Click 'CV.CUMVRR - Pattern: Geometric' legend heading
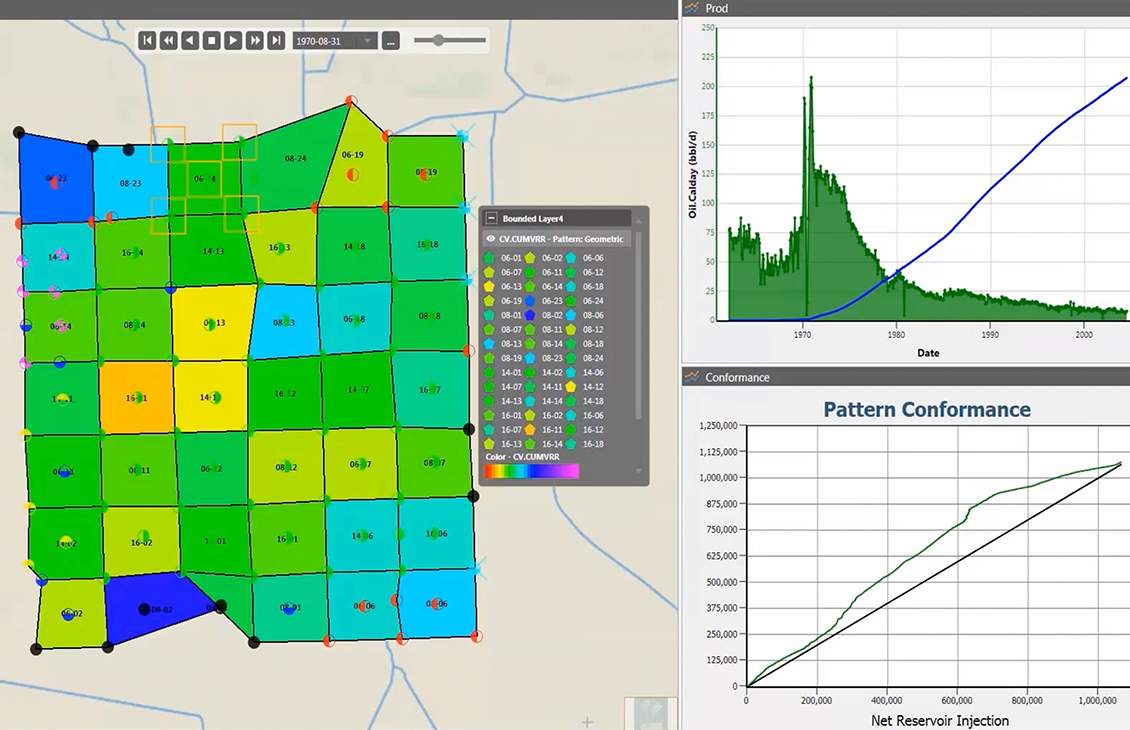 point(561,239)
